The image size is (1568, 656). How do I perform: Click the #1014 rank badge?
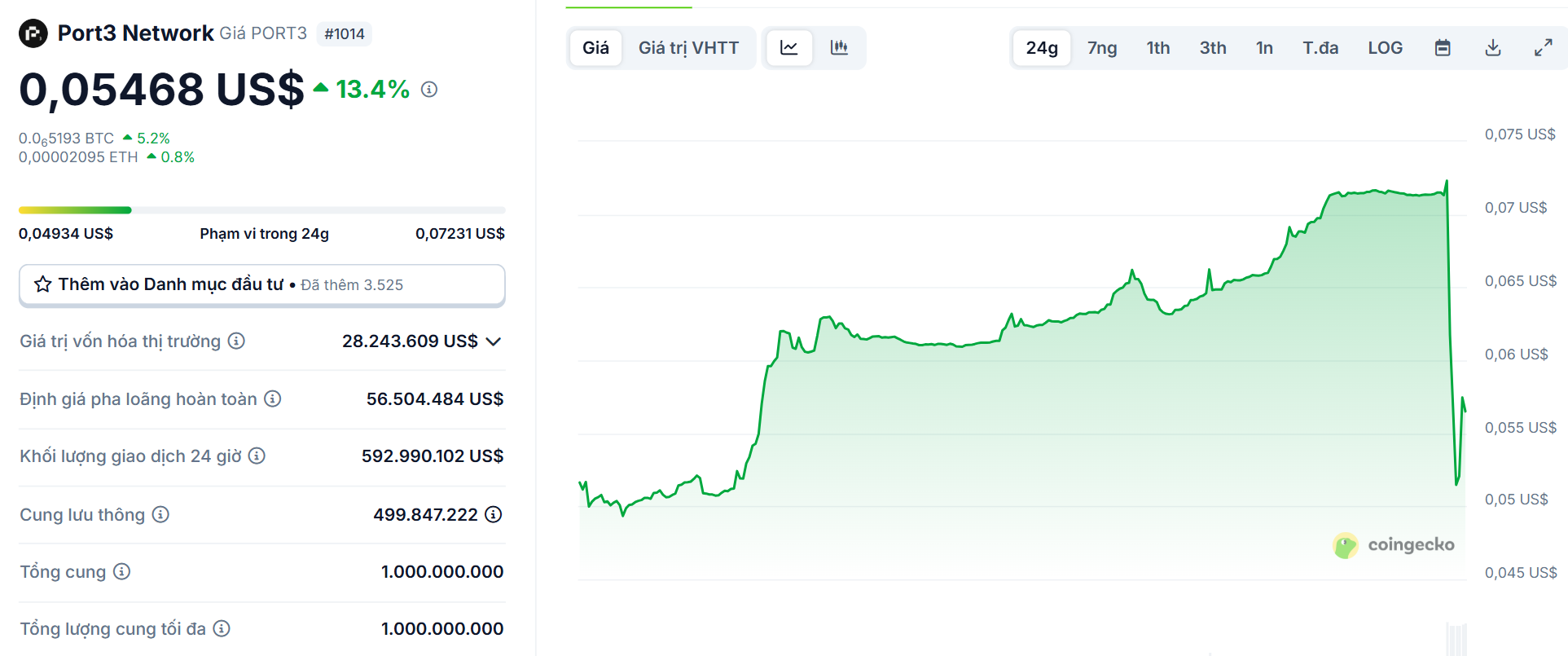(x=345, y=33)
